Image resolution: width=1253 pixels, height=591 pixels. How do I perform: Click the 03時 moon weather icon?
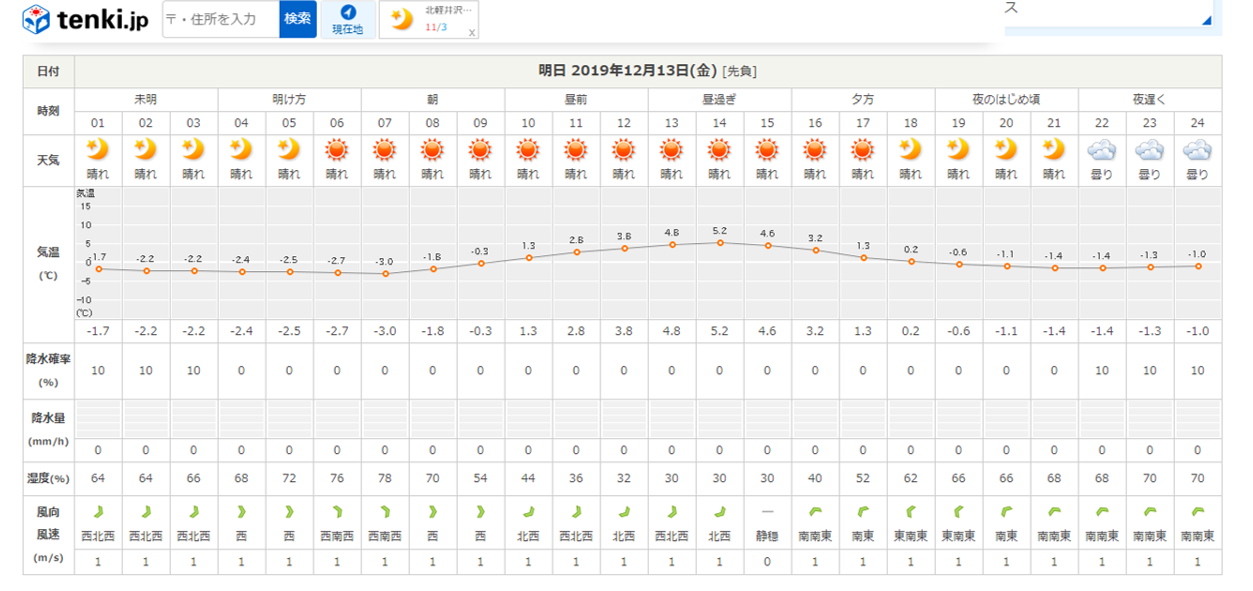coord(194,150)
